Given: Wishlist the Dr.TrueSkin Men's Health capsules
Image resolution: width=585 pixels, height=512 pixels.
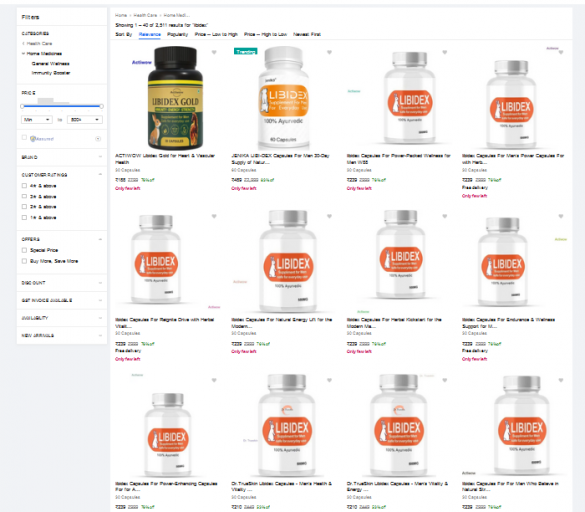Looking at the screenshot, I should [329, 380].
